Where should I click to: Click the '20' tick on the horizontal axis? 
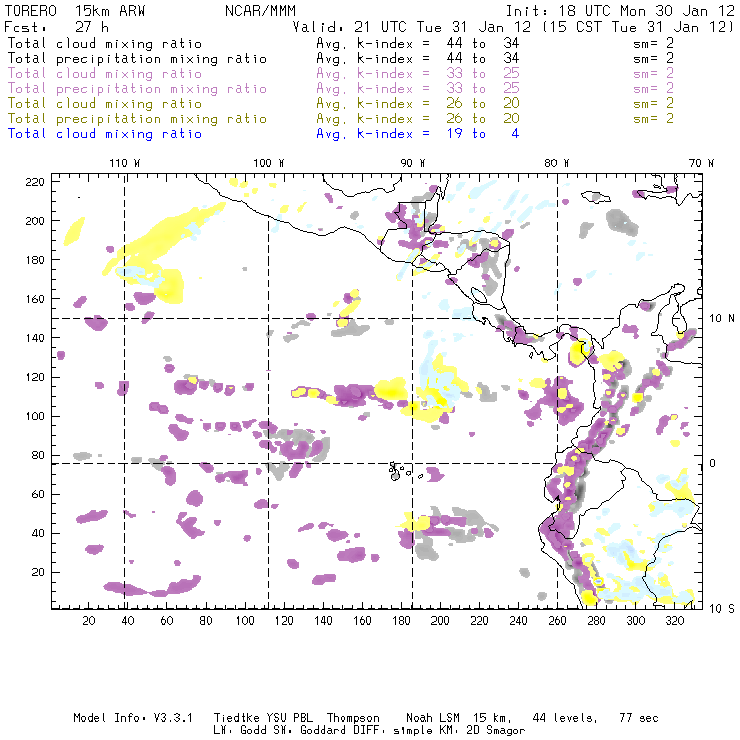89,621
